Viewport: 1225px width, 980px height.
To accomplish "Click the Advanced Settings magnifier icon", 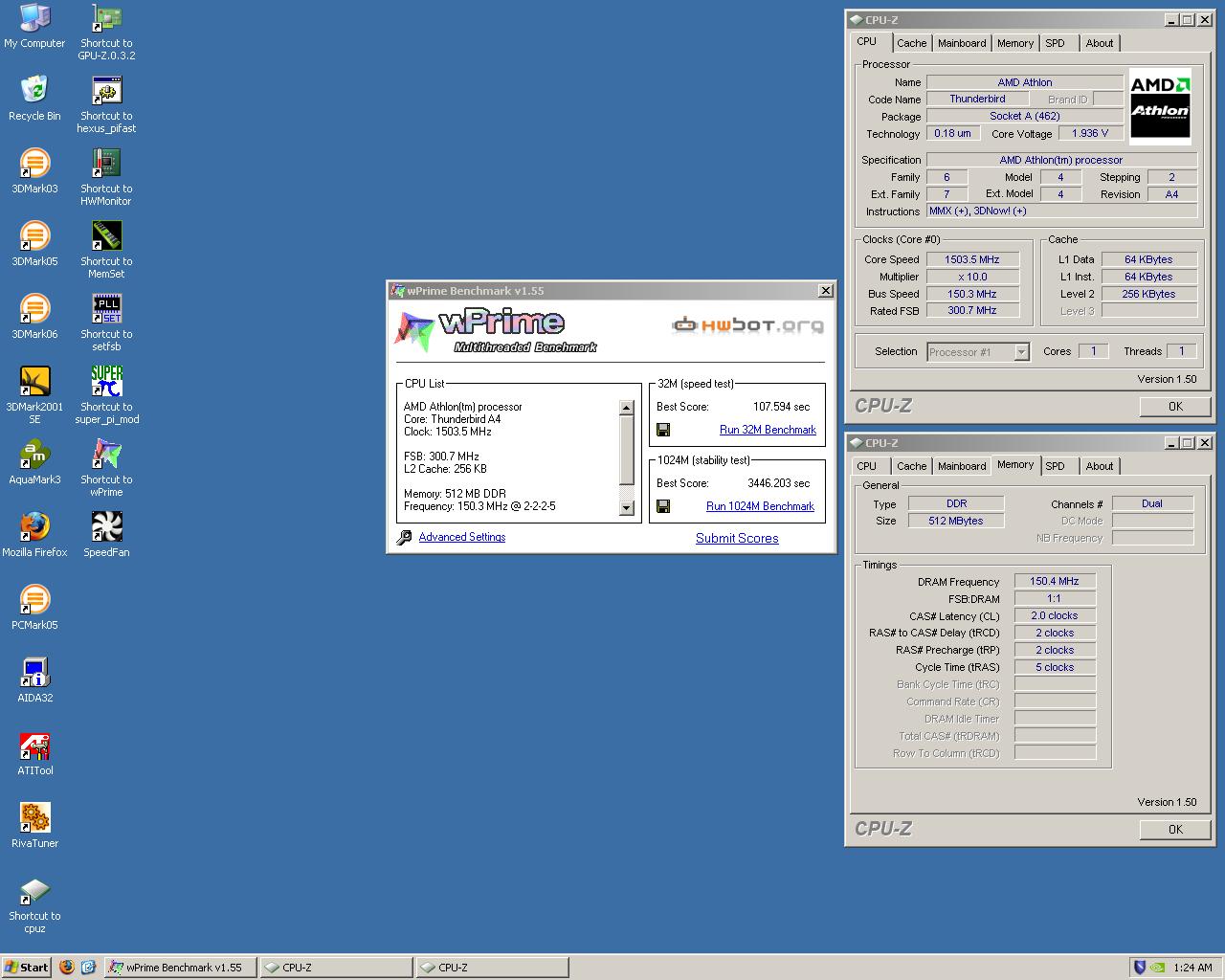I will point(404,538).
